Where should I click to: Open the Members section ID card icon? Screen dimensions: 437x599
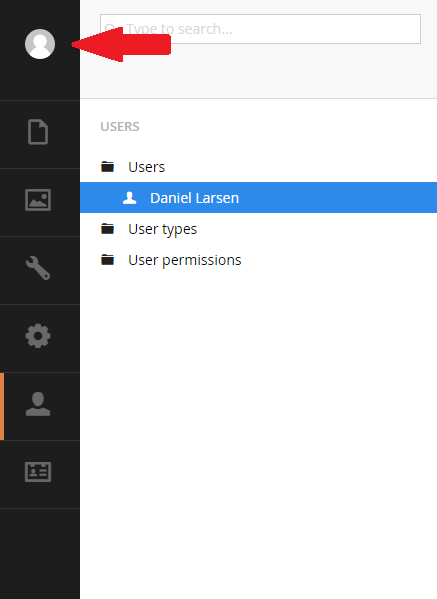click(38, 472)
